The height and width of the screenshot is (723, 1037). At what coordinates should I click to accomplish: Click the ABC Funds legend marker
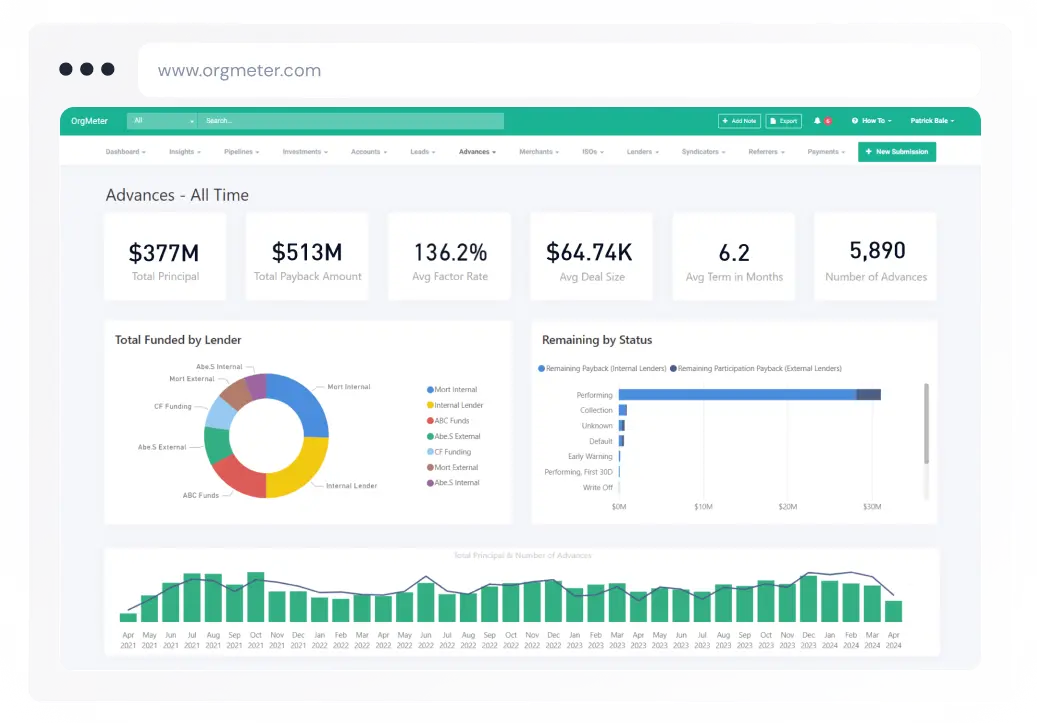[431, 421]
